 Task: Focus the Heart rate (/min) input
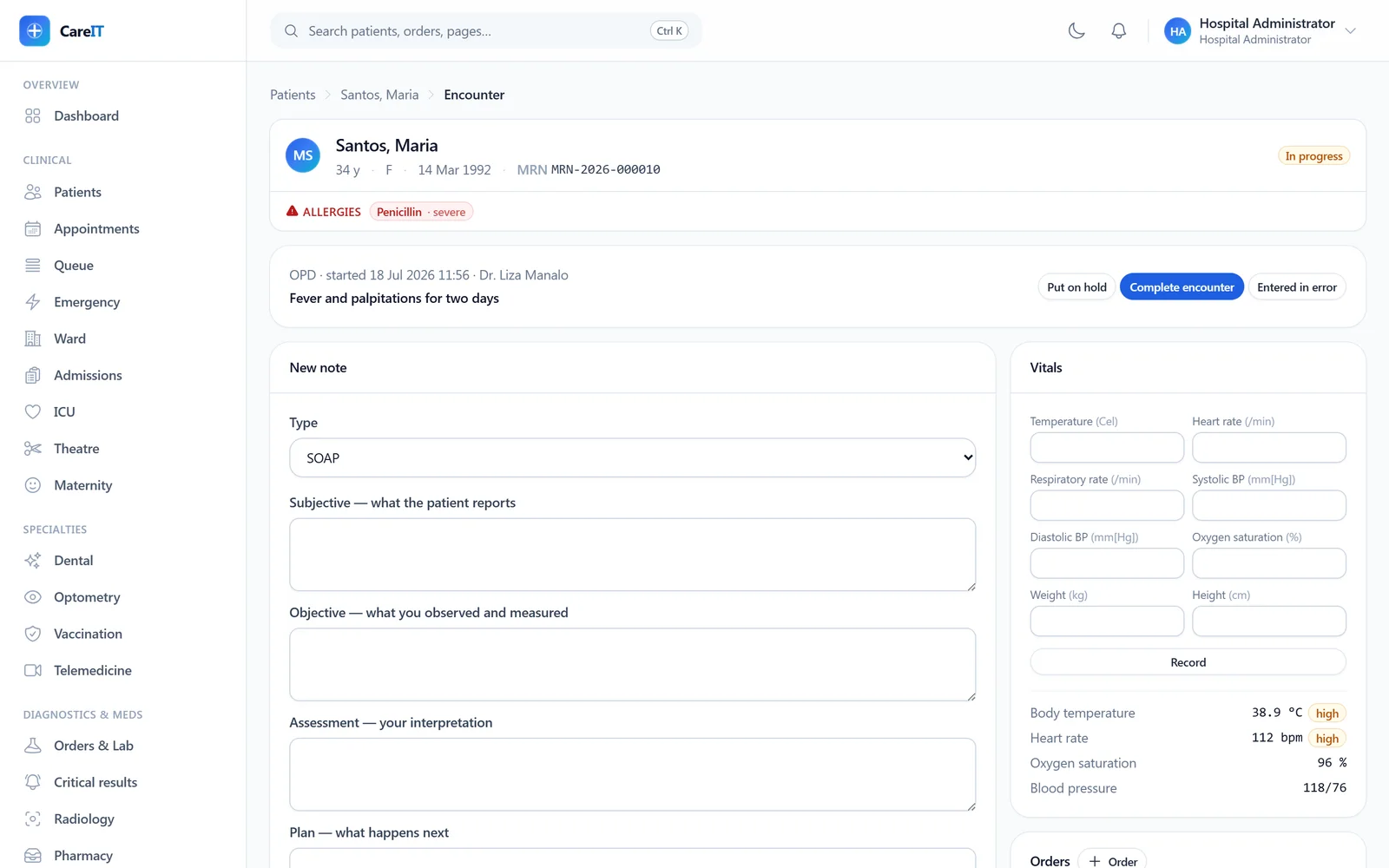[1269, 448]
